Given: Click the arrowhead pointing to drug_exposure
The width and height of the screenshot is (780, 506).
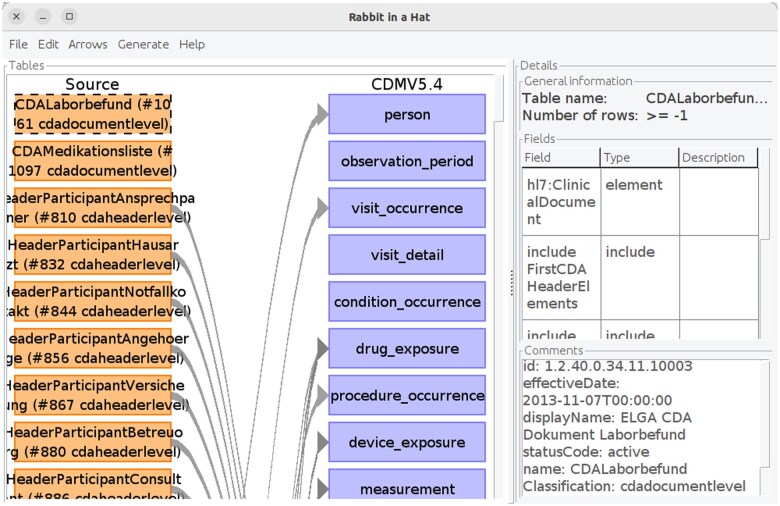Looking at the screenshot, I should click(x=322, y=348).
